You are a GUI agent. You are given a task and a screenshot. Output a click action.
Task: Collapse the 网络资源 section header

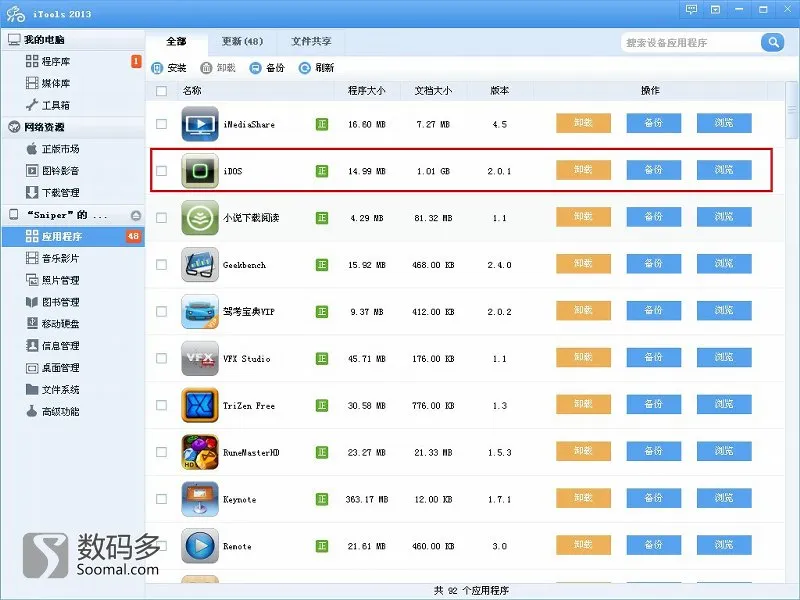click(72, 127)
